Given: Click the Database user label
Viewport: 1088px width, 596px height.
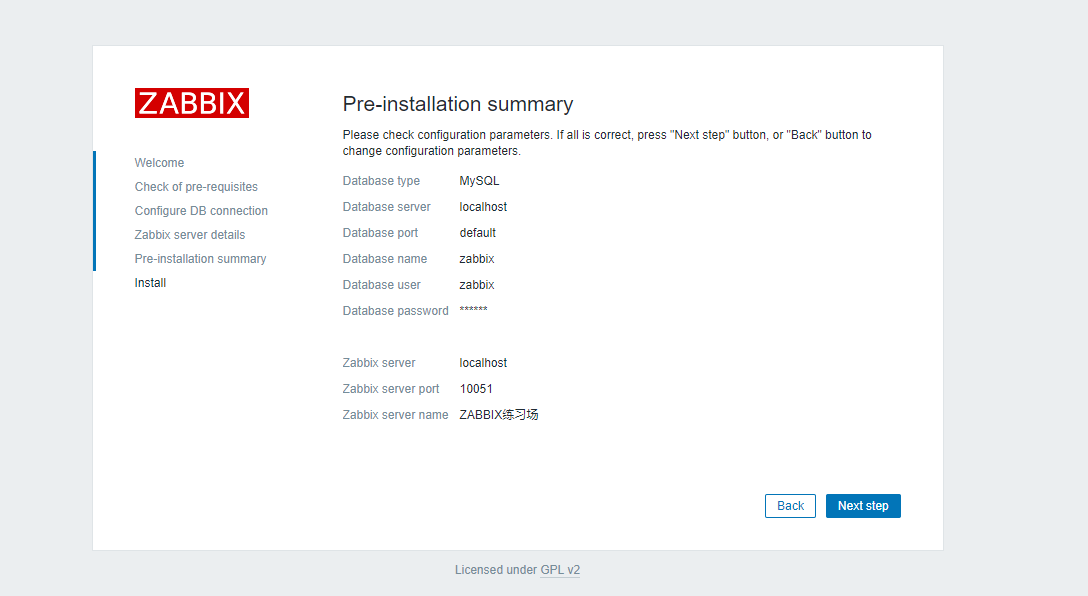Looking at the screenshot, I should 382,284.
